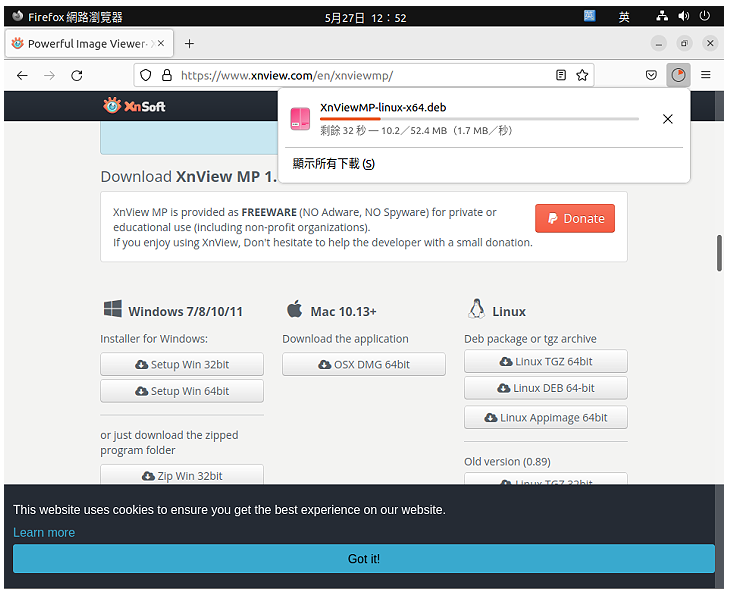
Task: Select the Powerful Image Viewer tab
Action: tap(89, 43)
